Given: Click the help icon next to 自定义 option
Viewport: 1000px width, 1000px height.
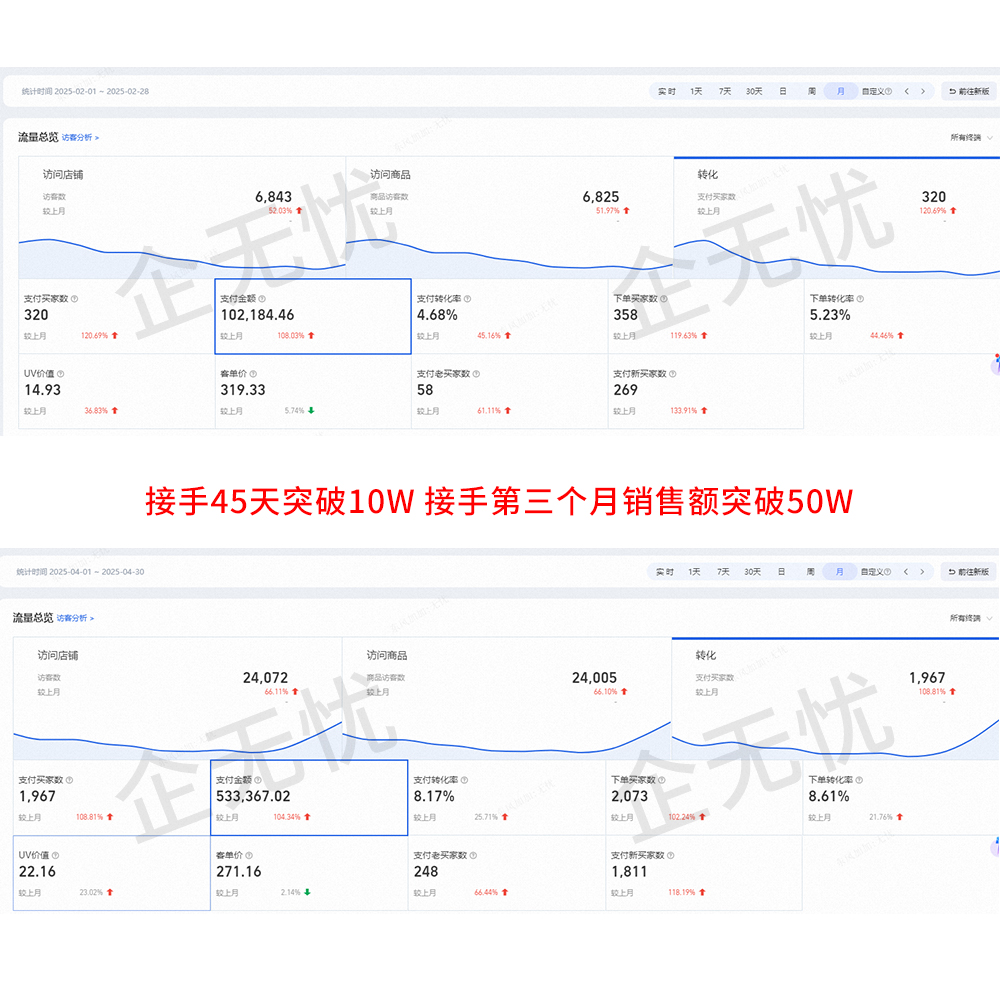Looking at the screenshot, I should click(x=890, y=90).
